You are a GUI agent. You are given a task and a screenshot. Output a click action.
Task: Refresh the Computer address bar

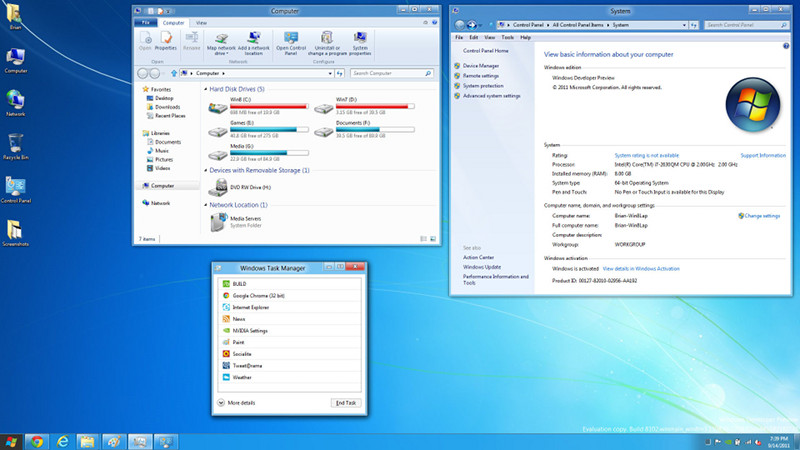[x=340, y=73]
